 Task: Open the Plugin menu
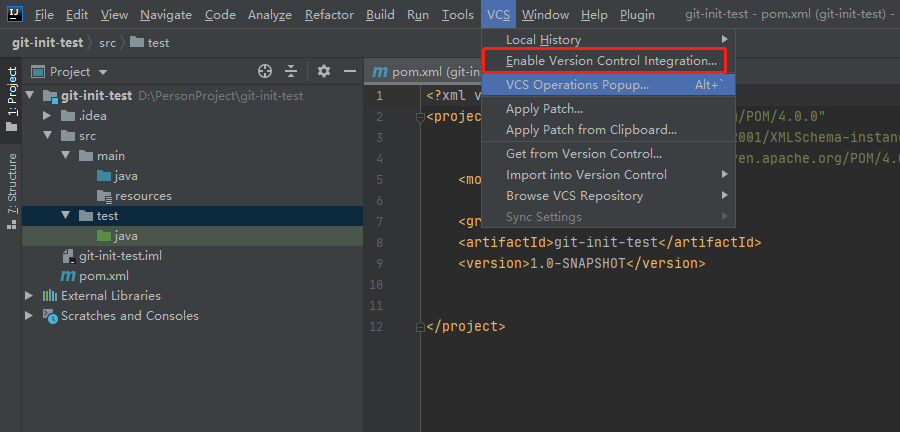pyautogui.click(x=637, y=15)
